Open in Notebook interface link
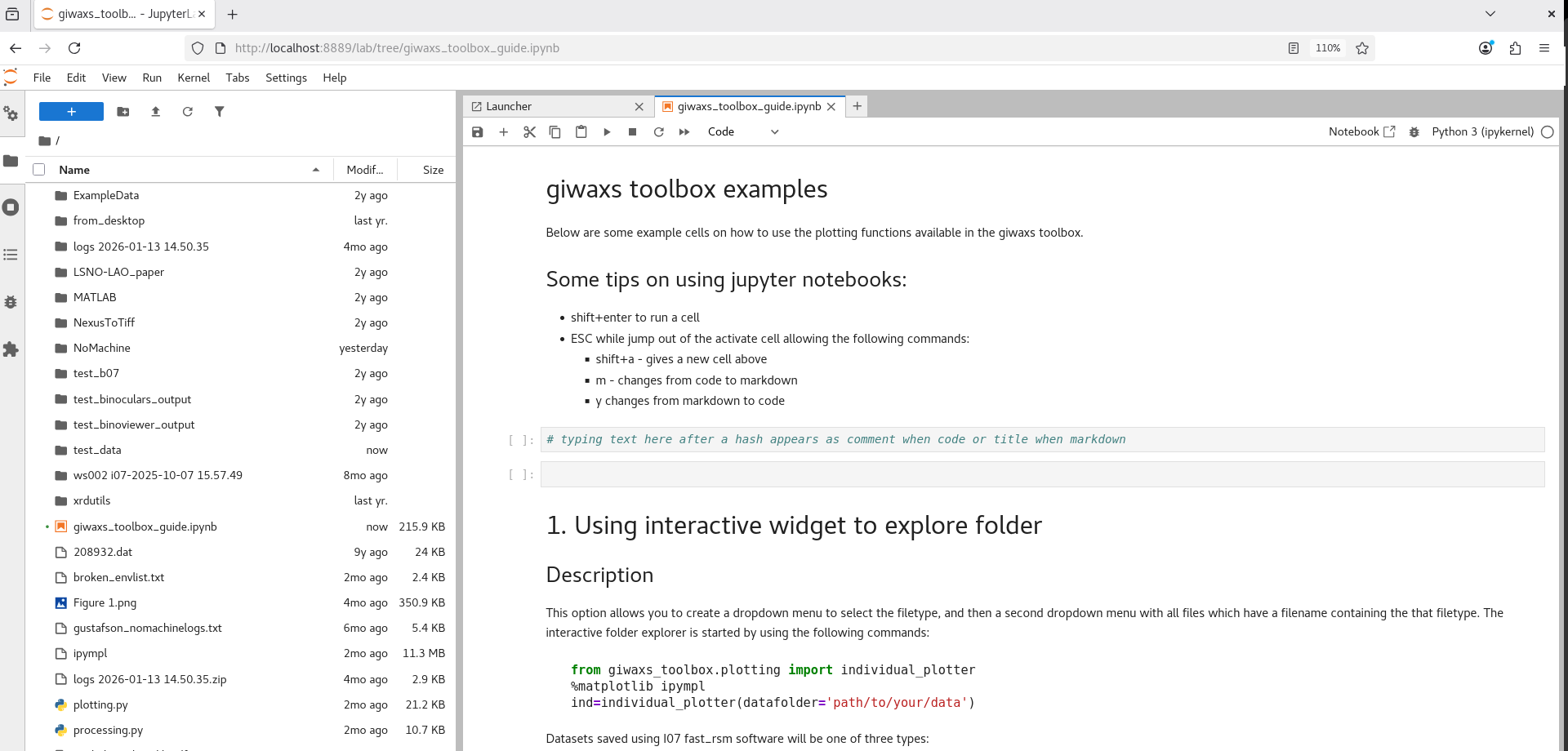Viewport: 1568px width, 751px height. tap(1362, 131)
